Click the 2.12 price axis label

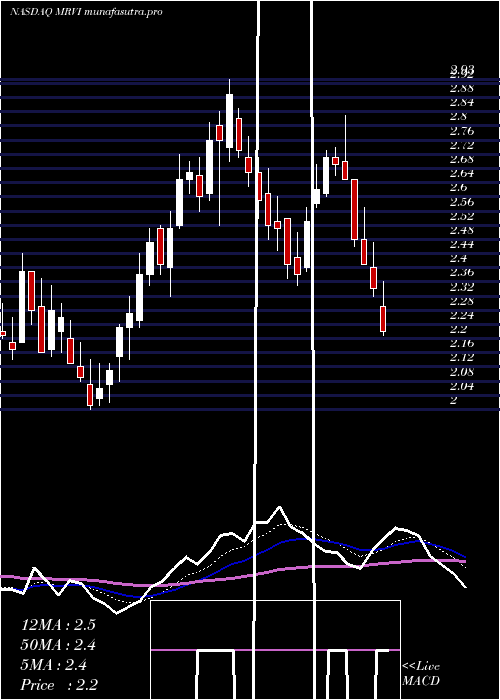point(462,358)
